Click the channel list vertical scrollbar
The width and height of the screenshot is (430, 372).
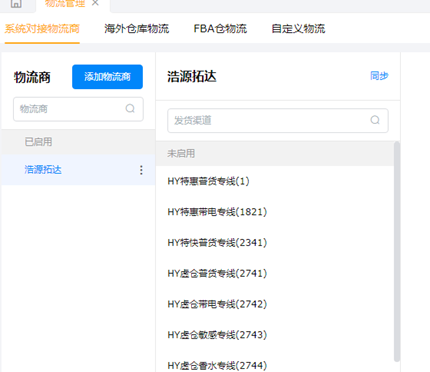click(x=397, y=251)
